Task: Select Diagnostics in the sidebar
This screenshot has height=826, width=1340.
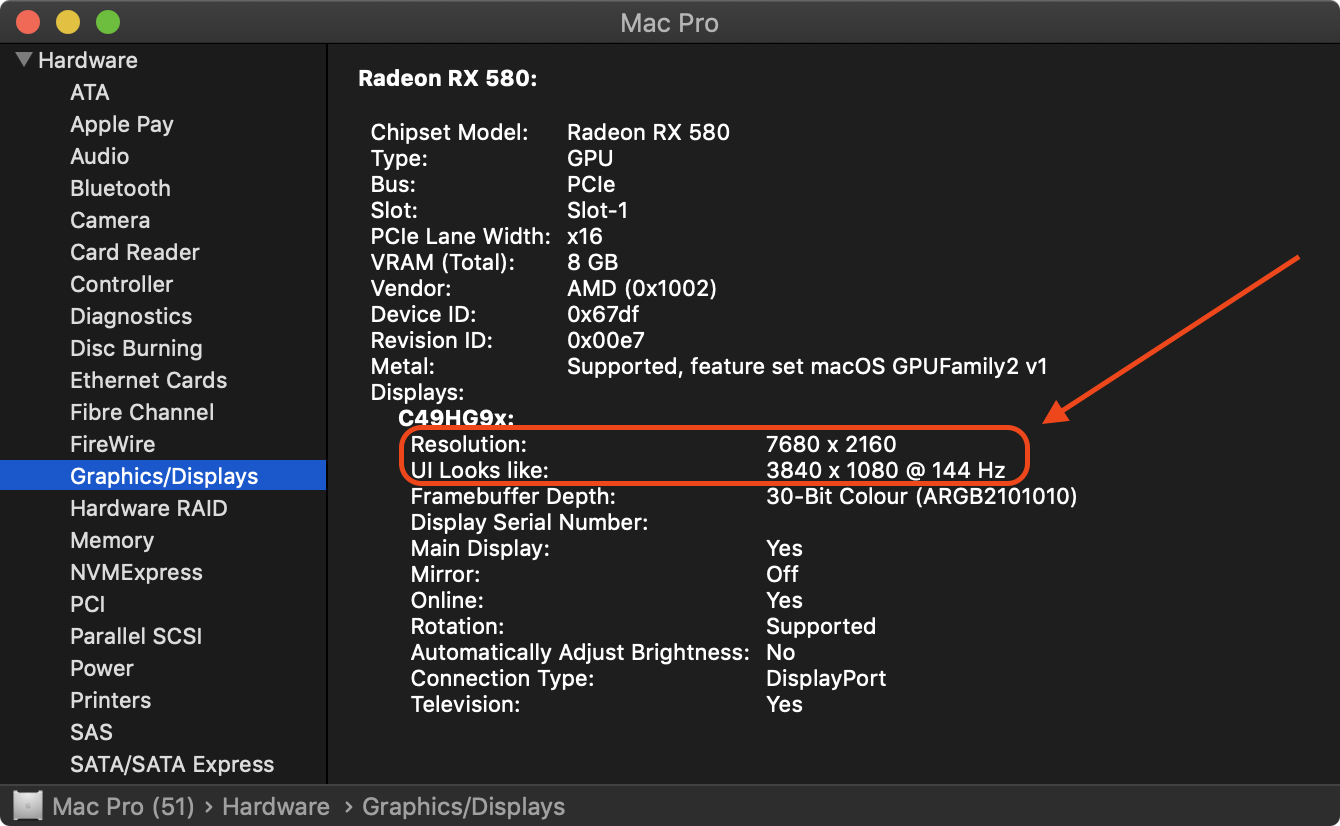Action: [131, 316]
